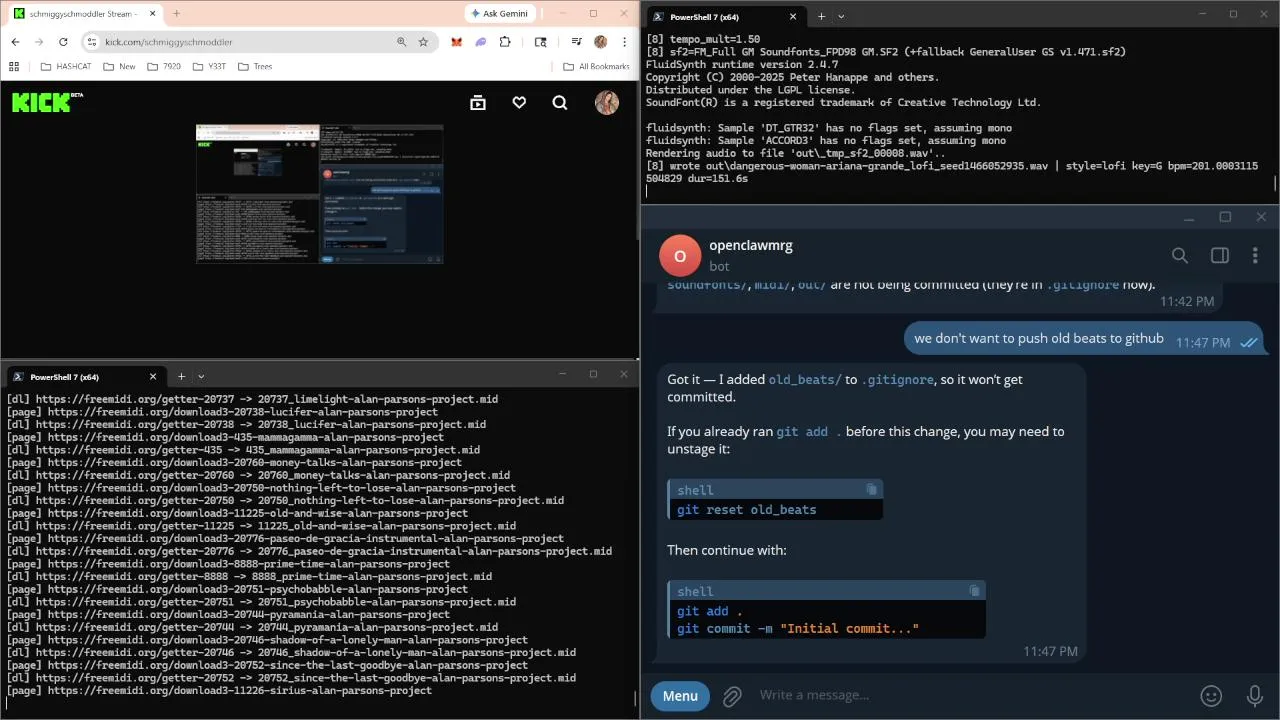Toggle Telegram side panel icon
The image size is (1280, 720).
1220,256
